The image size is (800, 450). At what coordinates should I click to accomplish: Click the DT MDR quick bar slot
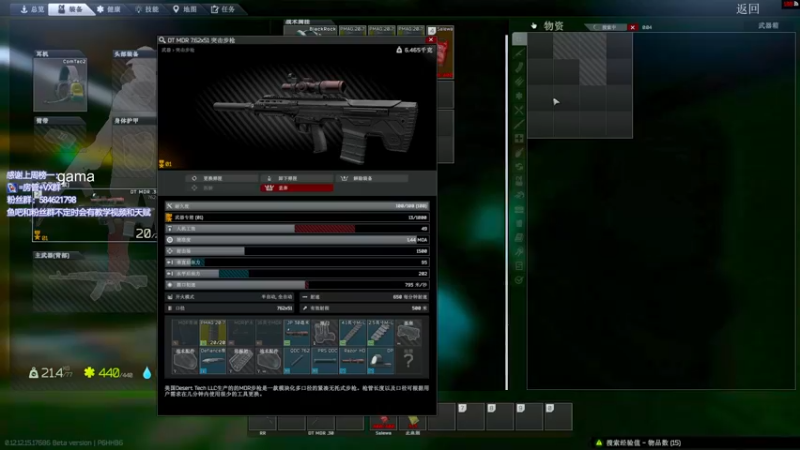point(320,422)
